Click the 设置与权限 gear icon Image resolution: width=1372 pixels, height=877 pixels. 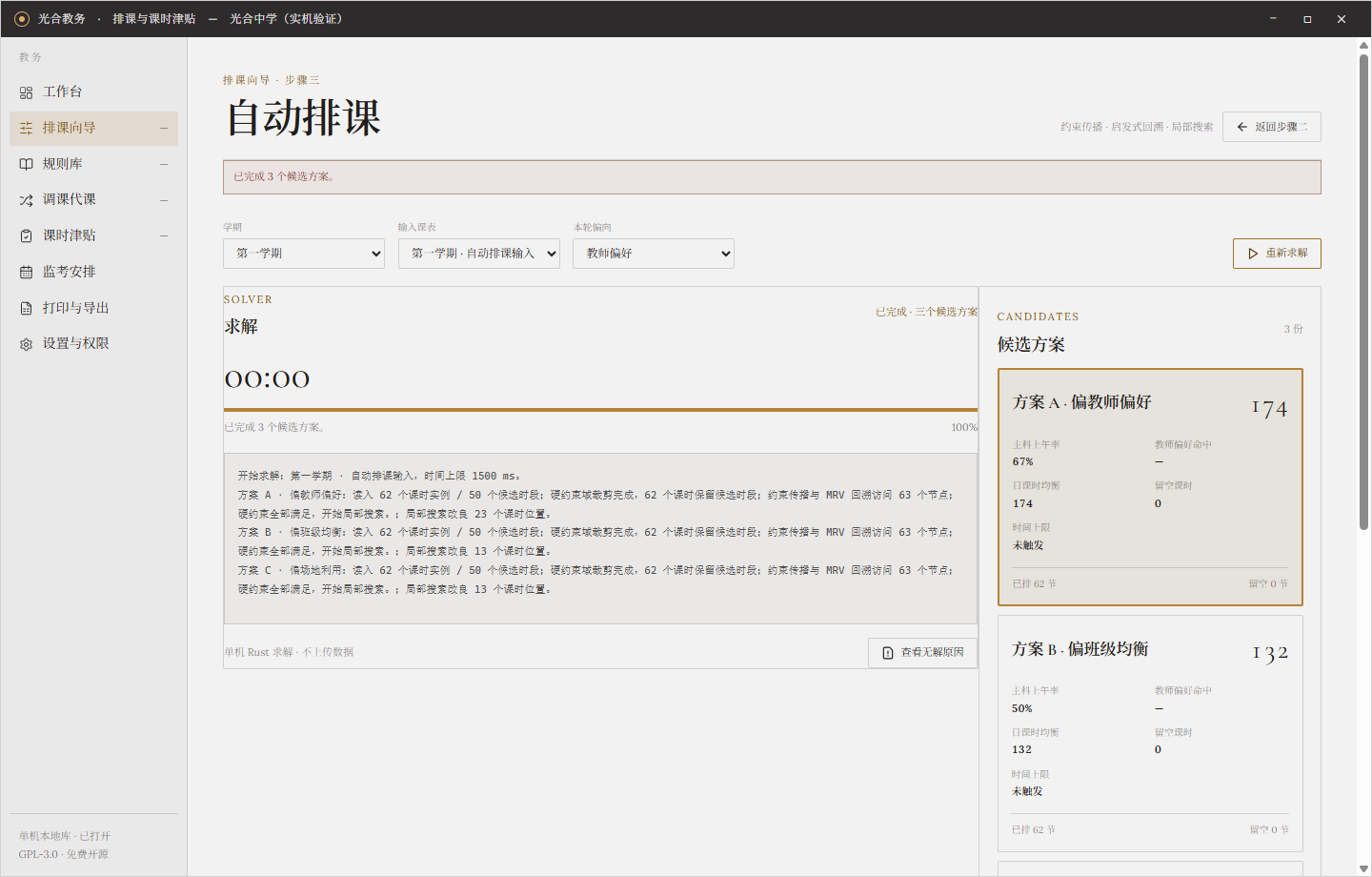click(x=26, y=344)
